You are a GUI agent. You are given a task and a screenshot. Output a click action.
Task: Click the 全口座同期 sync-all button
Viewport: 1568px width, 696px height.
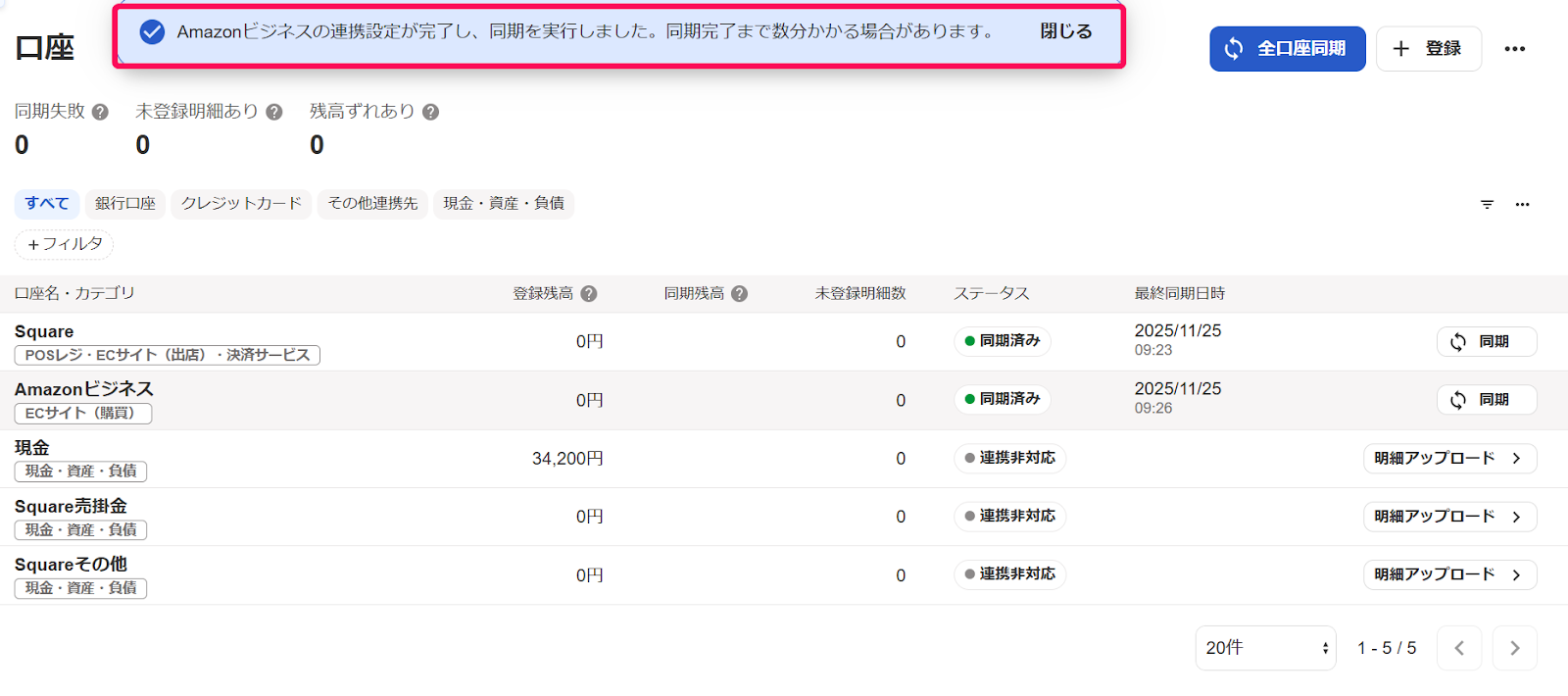click(1287, 49)
